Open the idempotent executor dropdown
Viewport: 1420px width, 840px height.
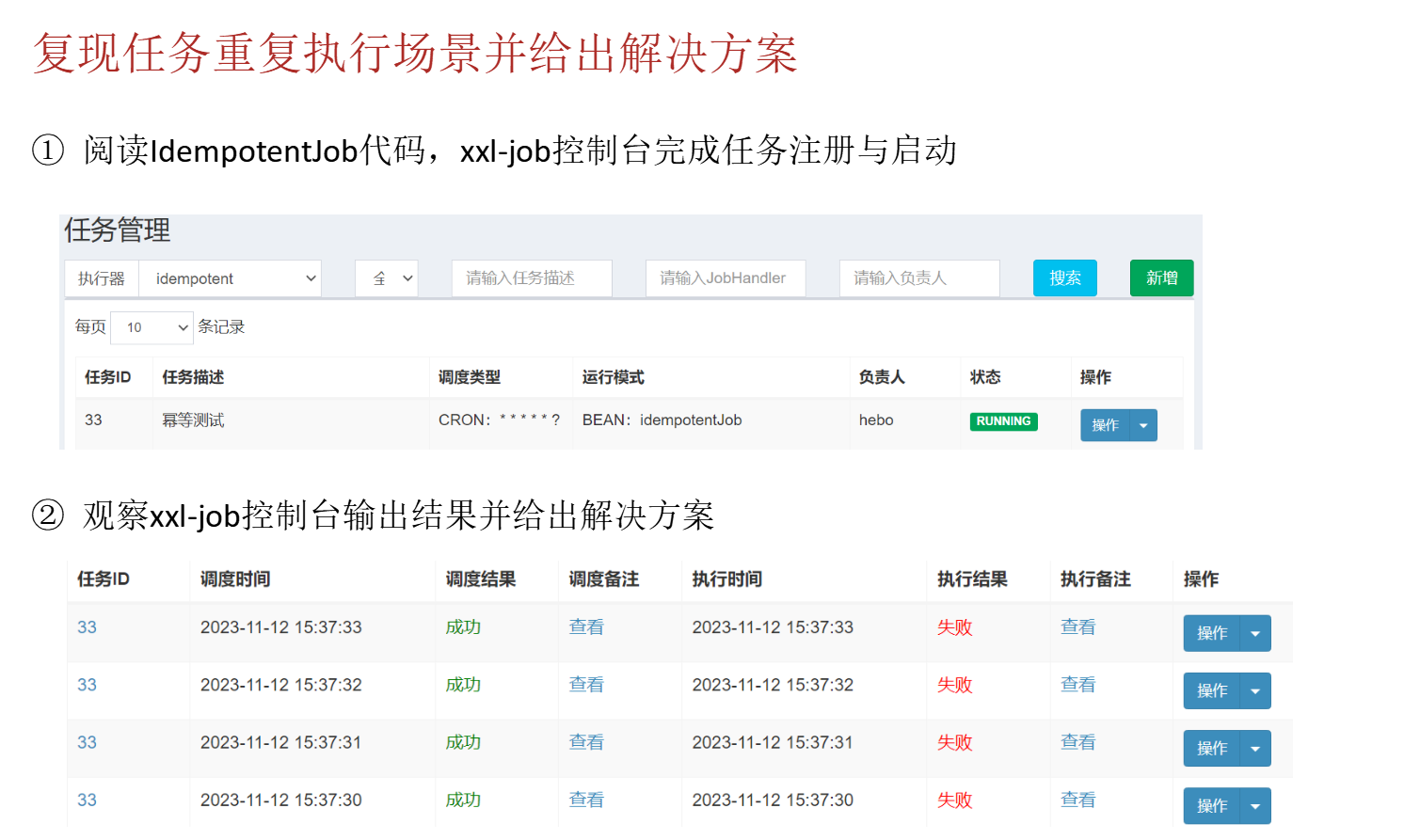click(230, 278)
